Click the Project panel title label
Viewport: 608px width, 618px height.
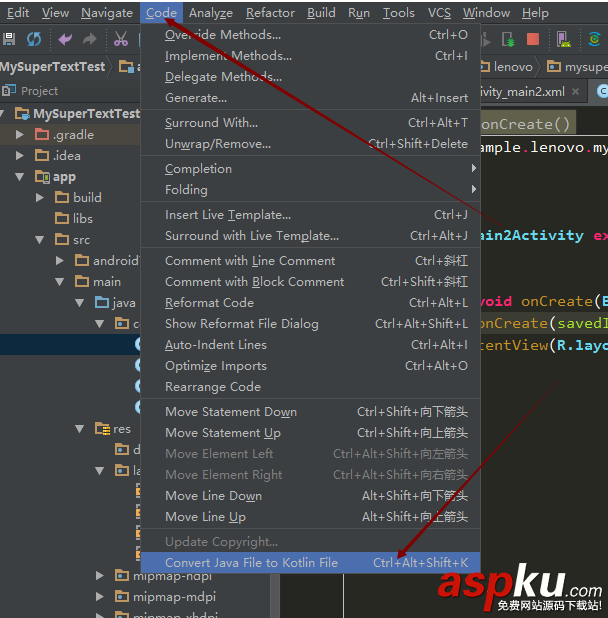pyautogui.click(x=39, y=91)
